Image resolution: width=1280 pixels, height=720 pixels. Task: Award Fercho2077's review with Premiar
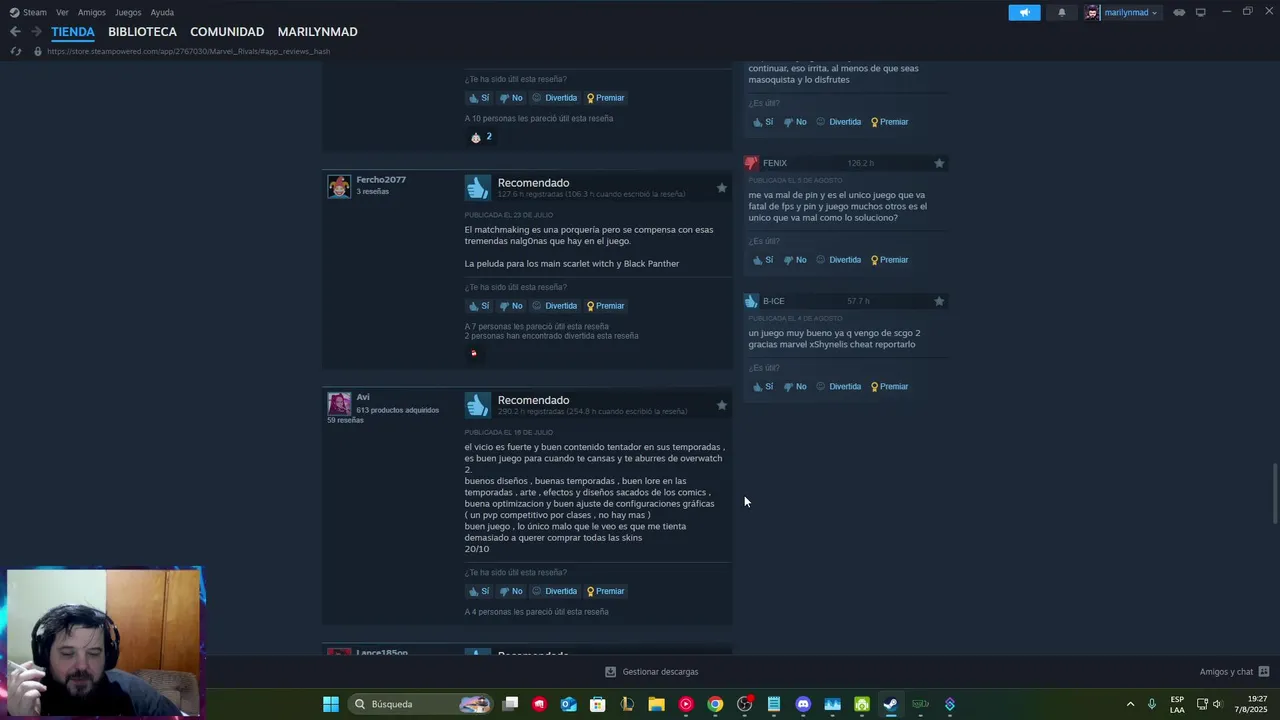click(606, 306)
